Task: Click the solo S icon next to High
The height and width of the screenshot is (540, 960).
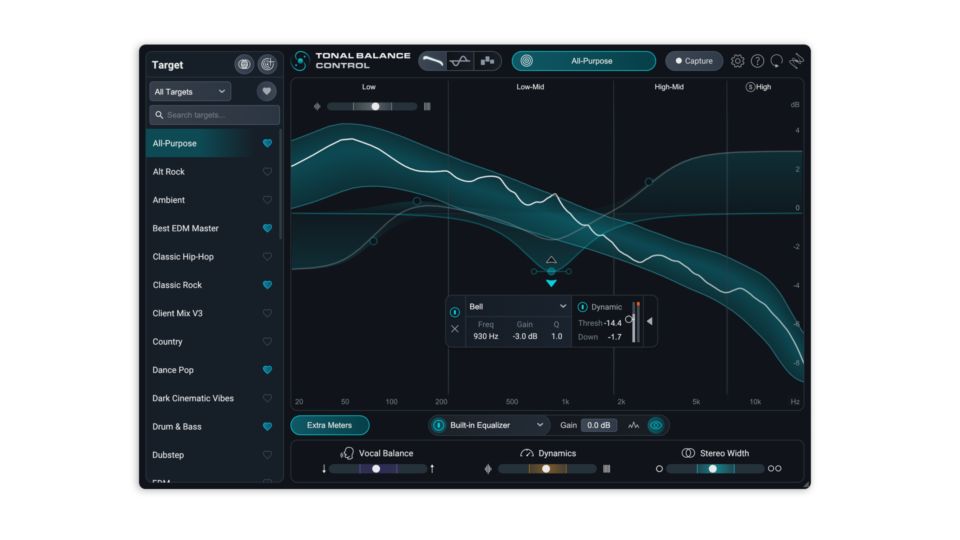Action: tap(750, 87)
